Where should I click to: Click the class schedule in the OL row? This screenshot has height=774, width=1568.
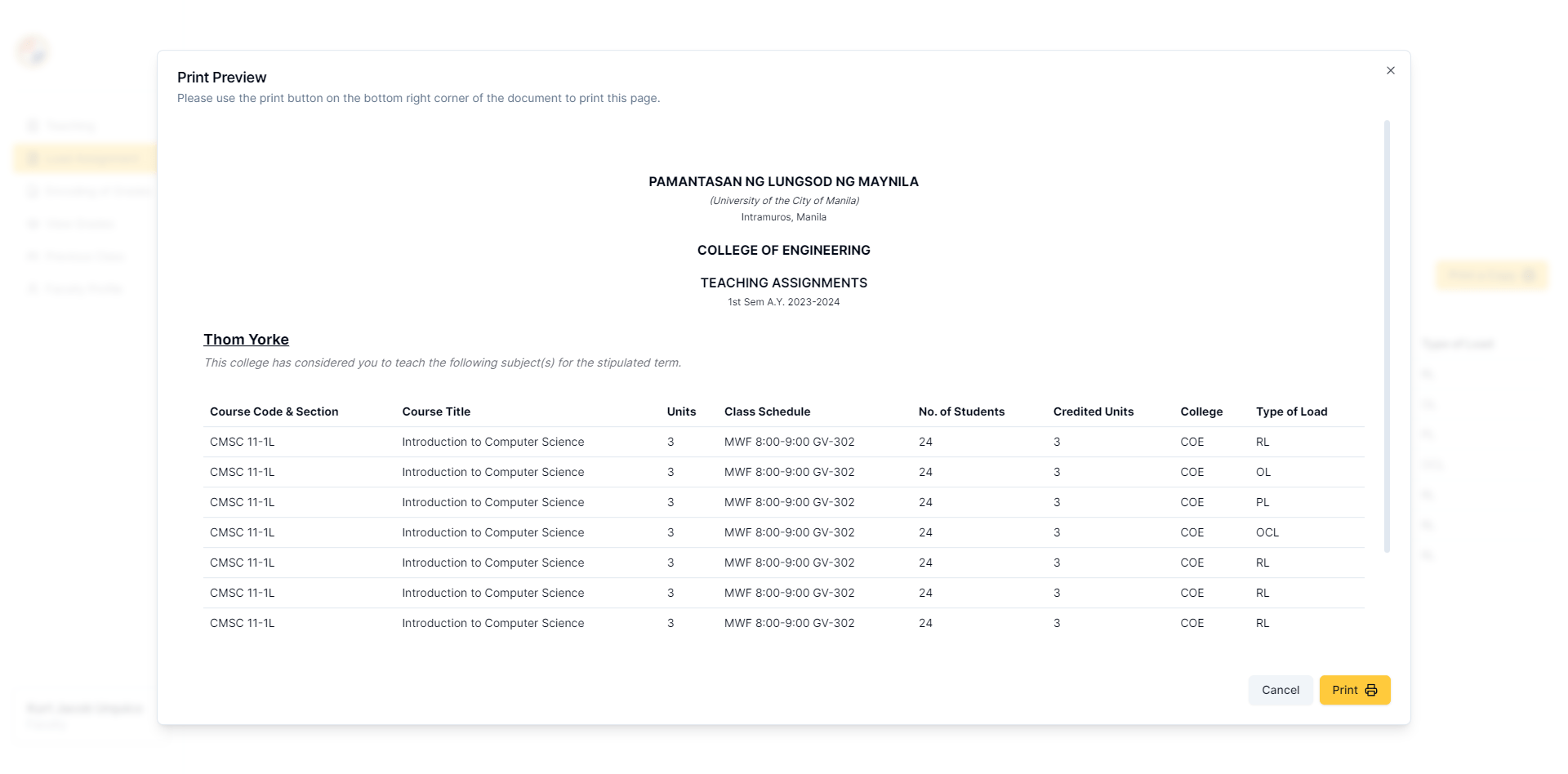coord(790,472)
